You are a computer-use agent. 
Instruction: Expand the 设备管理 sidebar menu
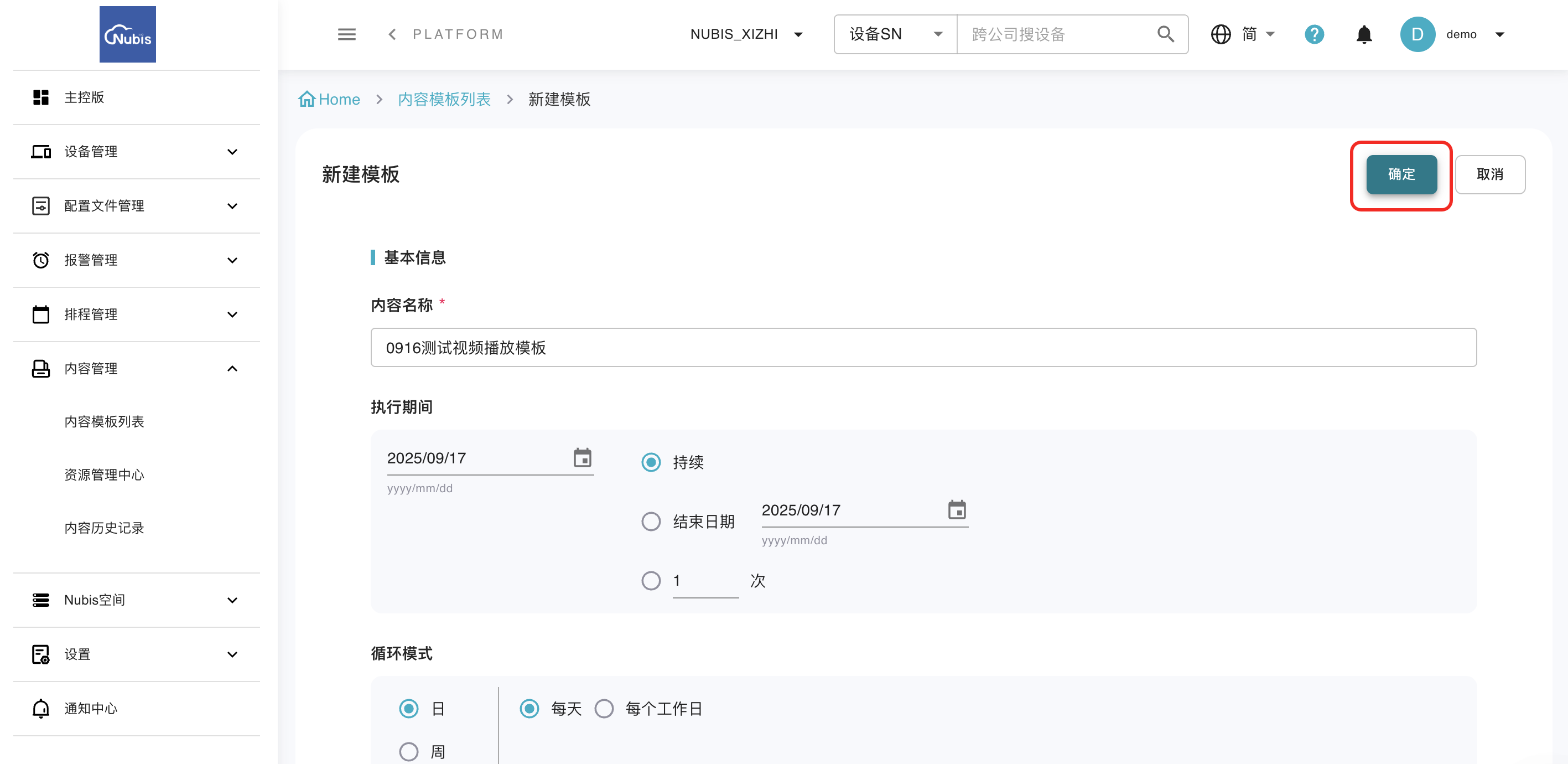136,152
